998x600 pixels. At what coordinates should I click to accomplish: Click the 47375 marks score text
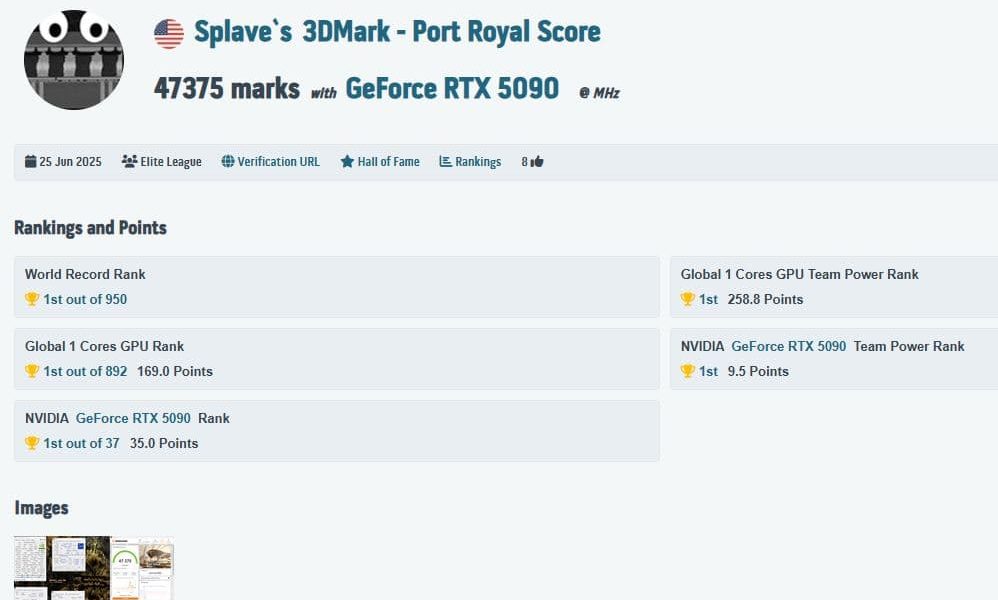pos(227,88)
